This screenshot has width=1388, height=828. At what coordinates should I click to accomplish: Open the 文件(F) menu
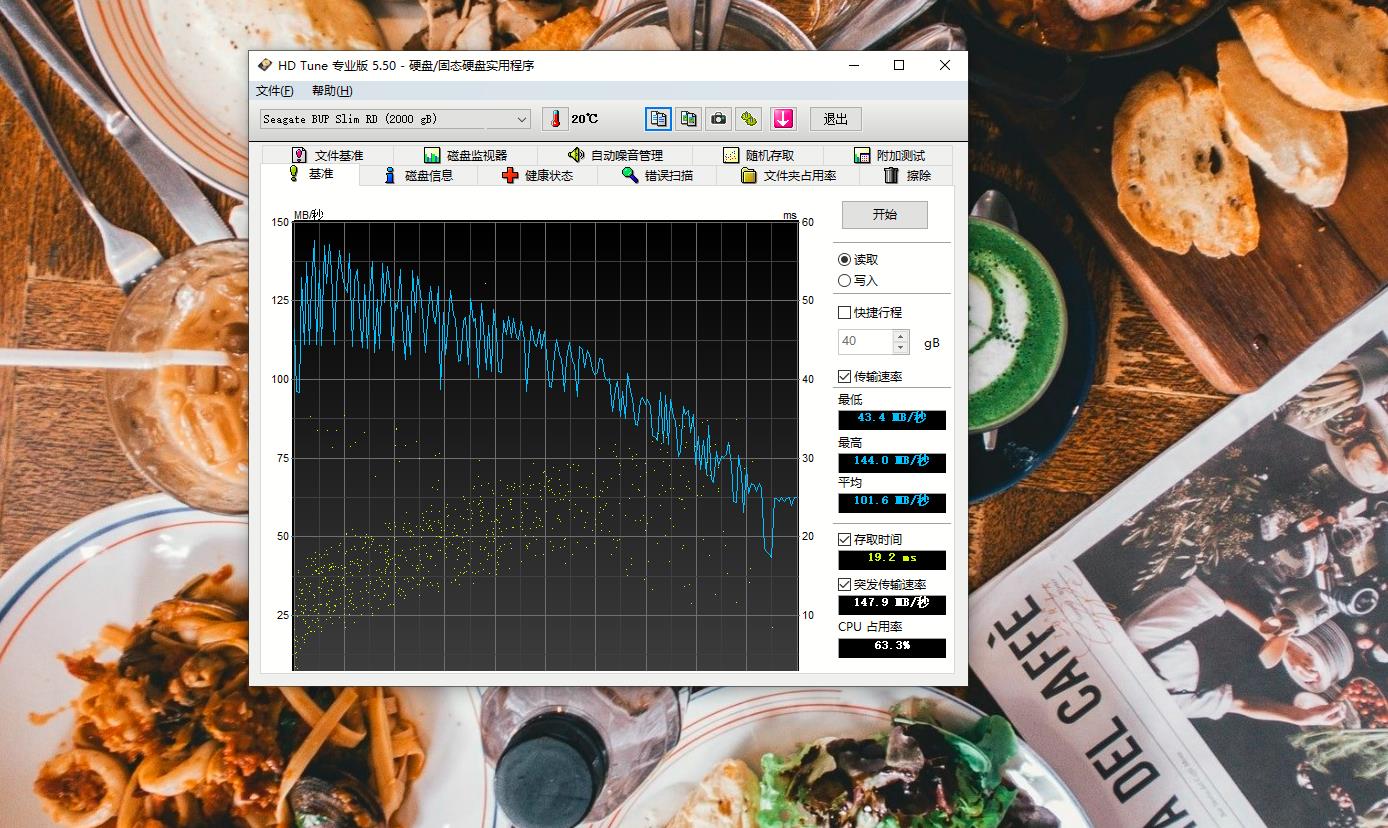tap(274, 91)
